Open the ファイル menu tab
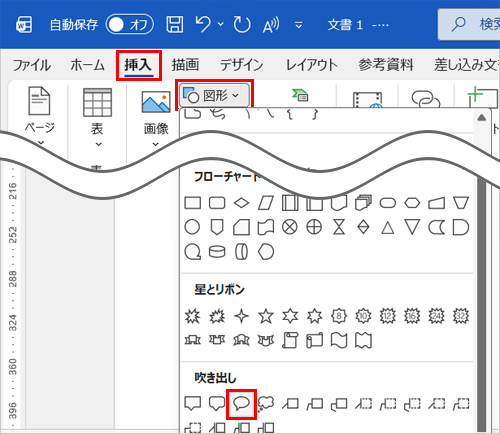 31,65
